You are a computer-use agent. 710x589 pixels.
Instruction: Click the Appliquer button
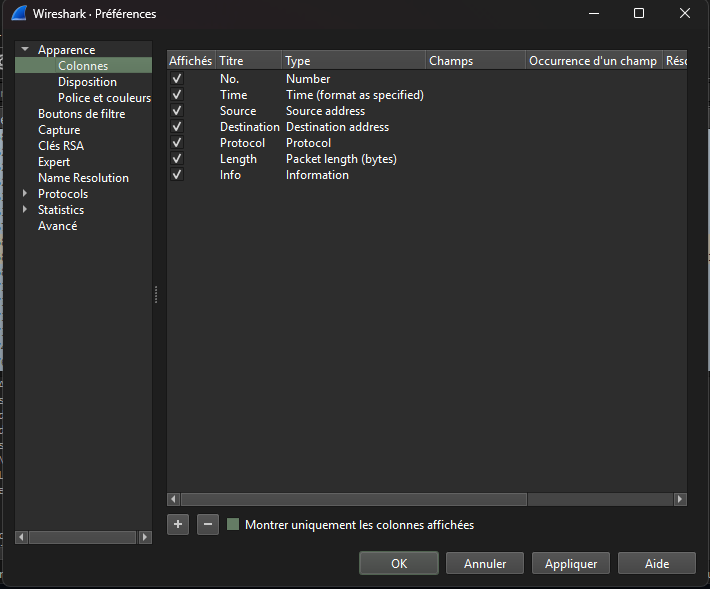571,564
